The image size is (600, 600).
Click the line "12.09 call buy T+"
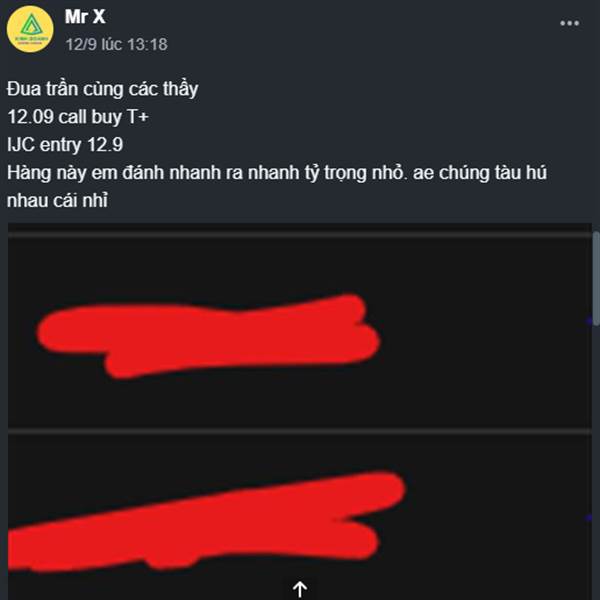[78, 117]
